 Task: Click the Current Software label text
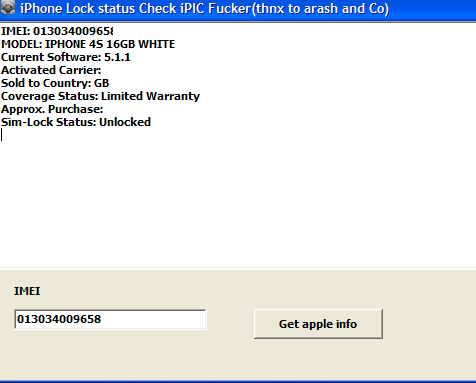point(51,57)
